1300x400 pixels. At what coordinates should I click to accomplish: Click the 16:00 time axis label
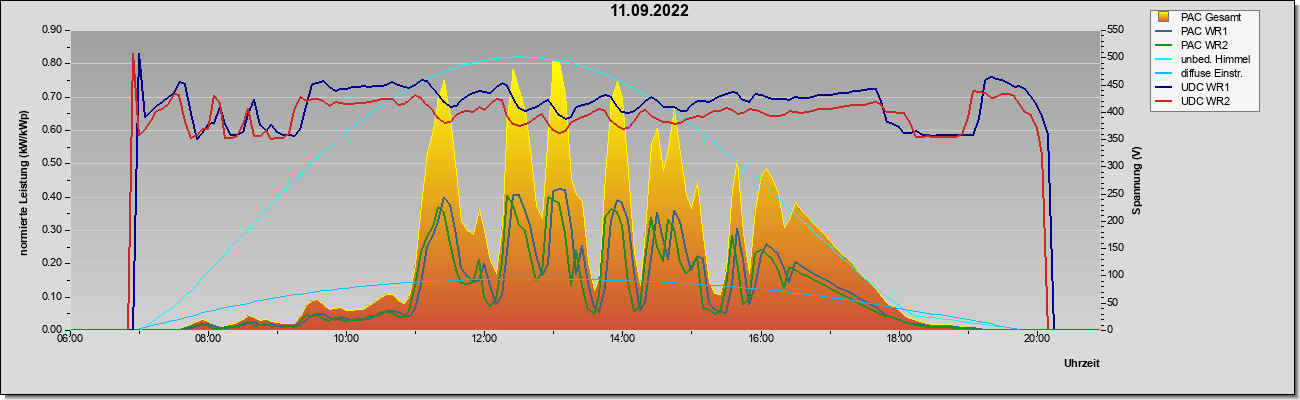tap(760, 340)
